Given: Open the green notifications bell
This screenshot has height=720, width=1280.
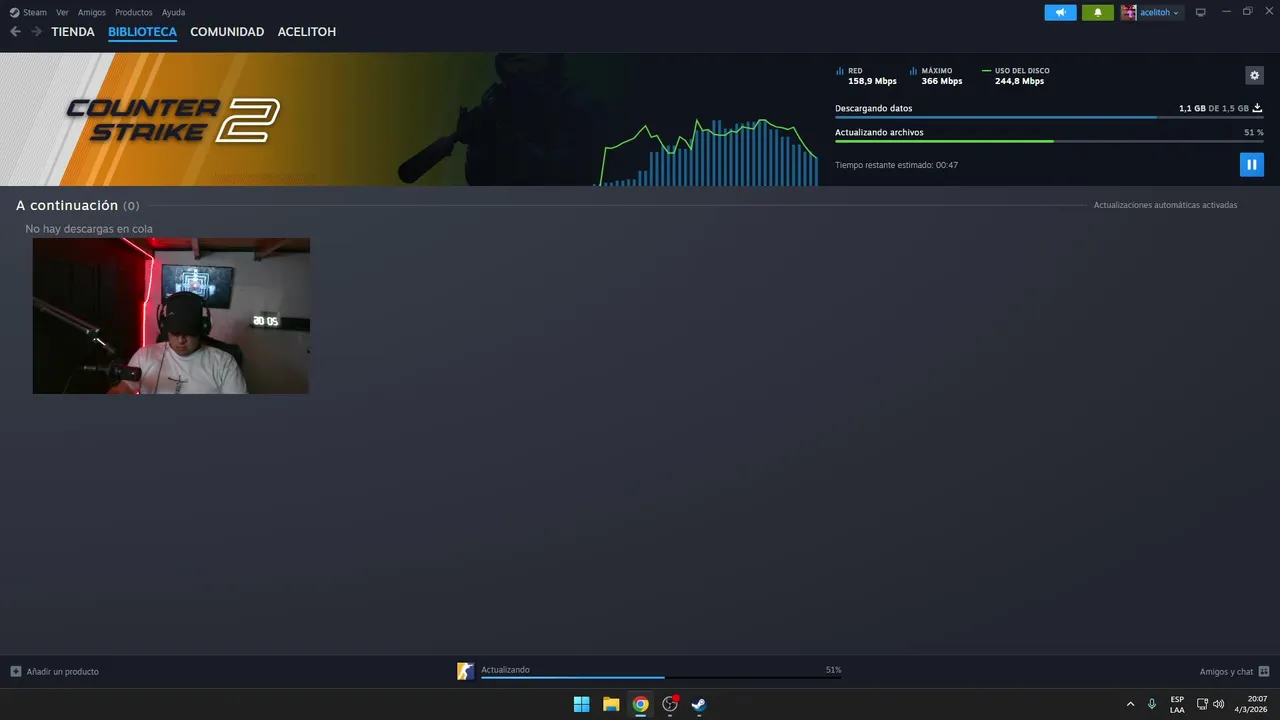Looking at the screenshot, I should tap(1098, 12).
